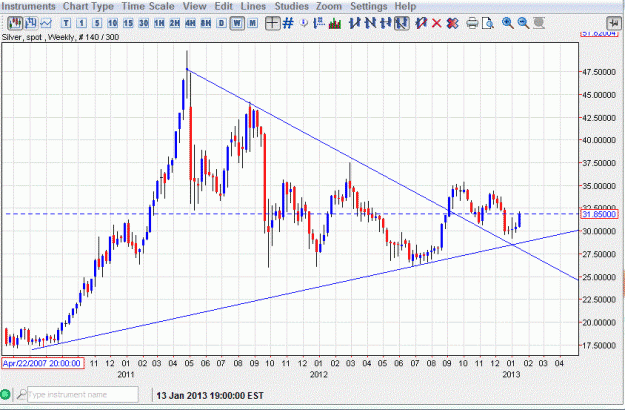Click the bold red X delete all lines icon
625x410 pixels.
tap(452, 24)
